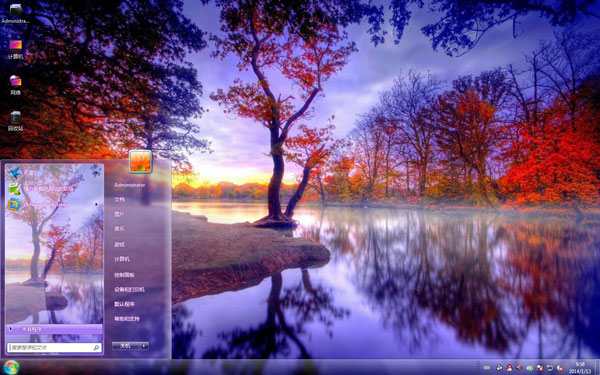The width and height of the screenshot is (600, 375).
Task: Click the network monitor tray icon
Action: 550,367
